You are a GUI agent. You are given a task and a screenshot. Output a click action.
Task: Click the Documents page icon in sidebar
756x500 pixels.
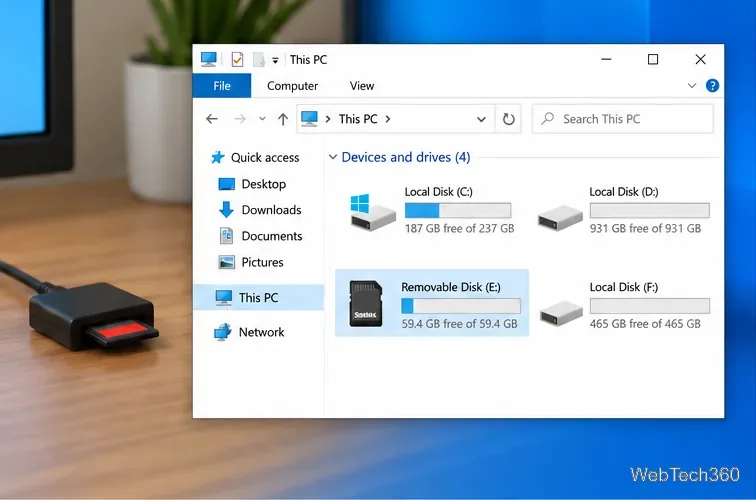point(226,236)
